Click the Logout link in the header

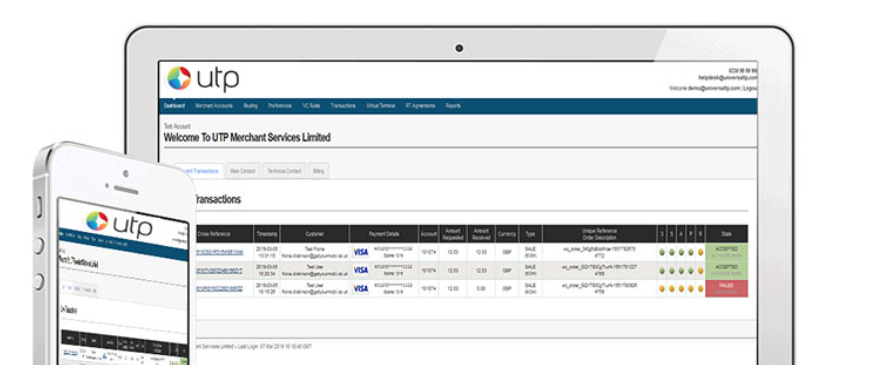(751, 89)
